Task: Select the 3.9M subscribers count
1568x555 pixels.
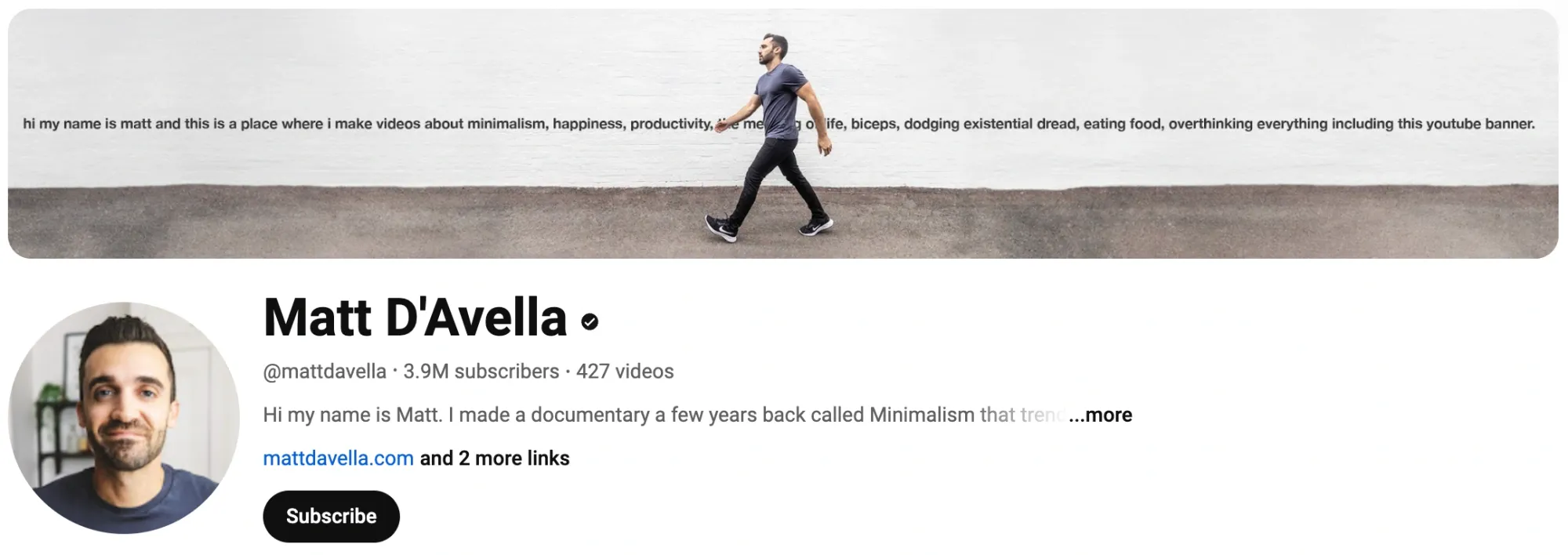Action: [481, 372]
